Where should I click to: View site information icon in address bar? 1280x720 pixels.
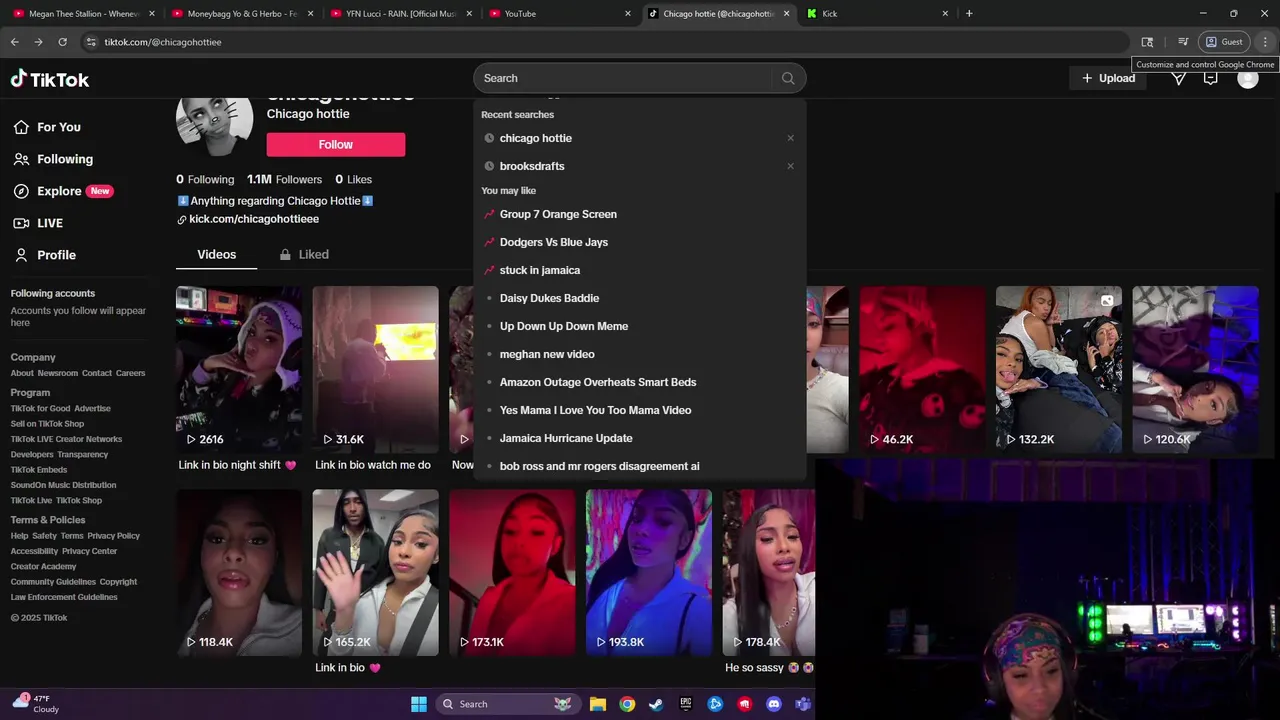tap(91, 42)
